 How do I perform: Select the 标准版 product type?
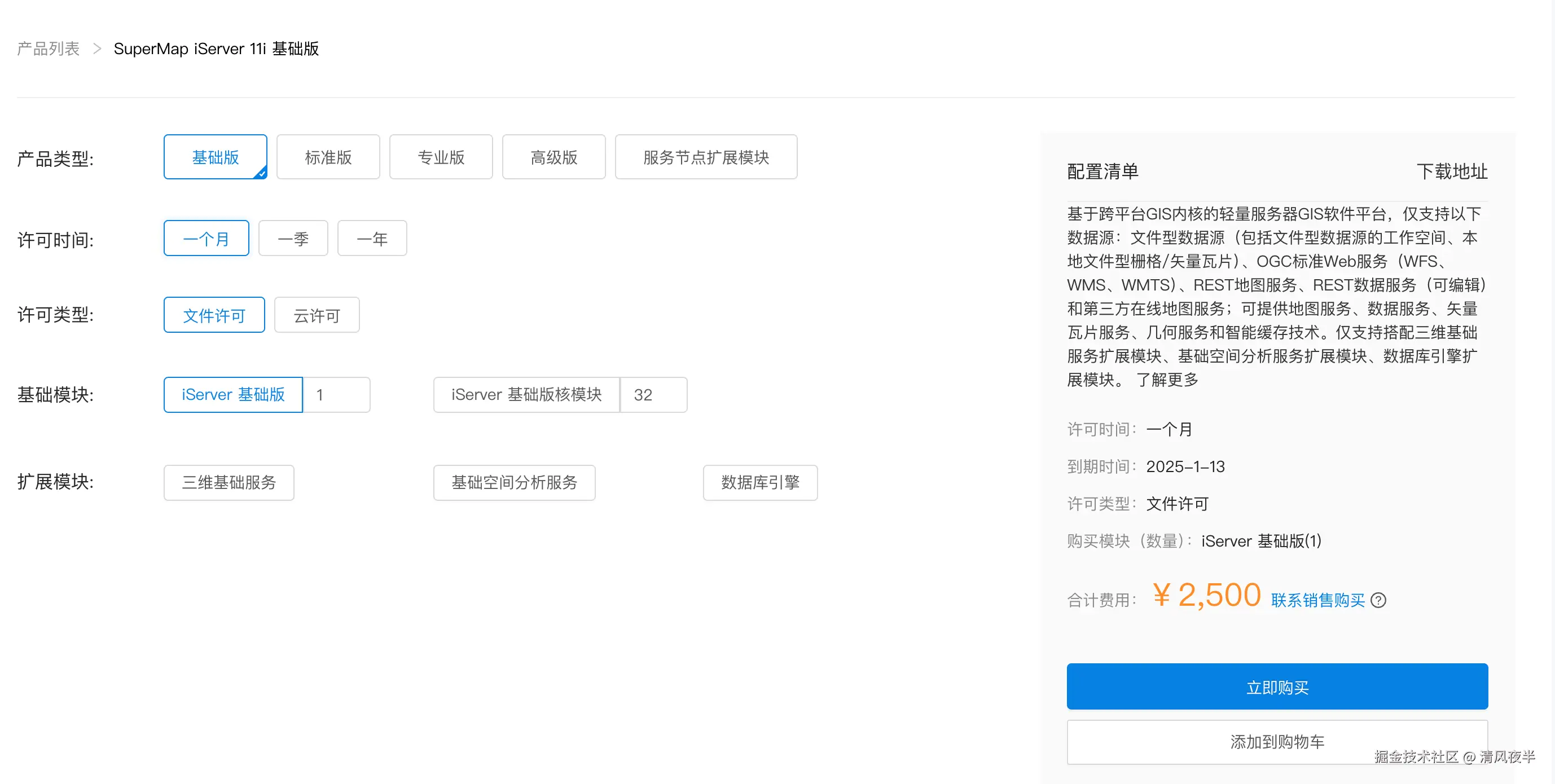click(328, 157)
